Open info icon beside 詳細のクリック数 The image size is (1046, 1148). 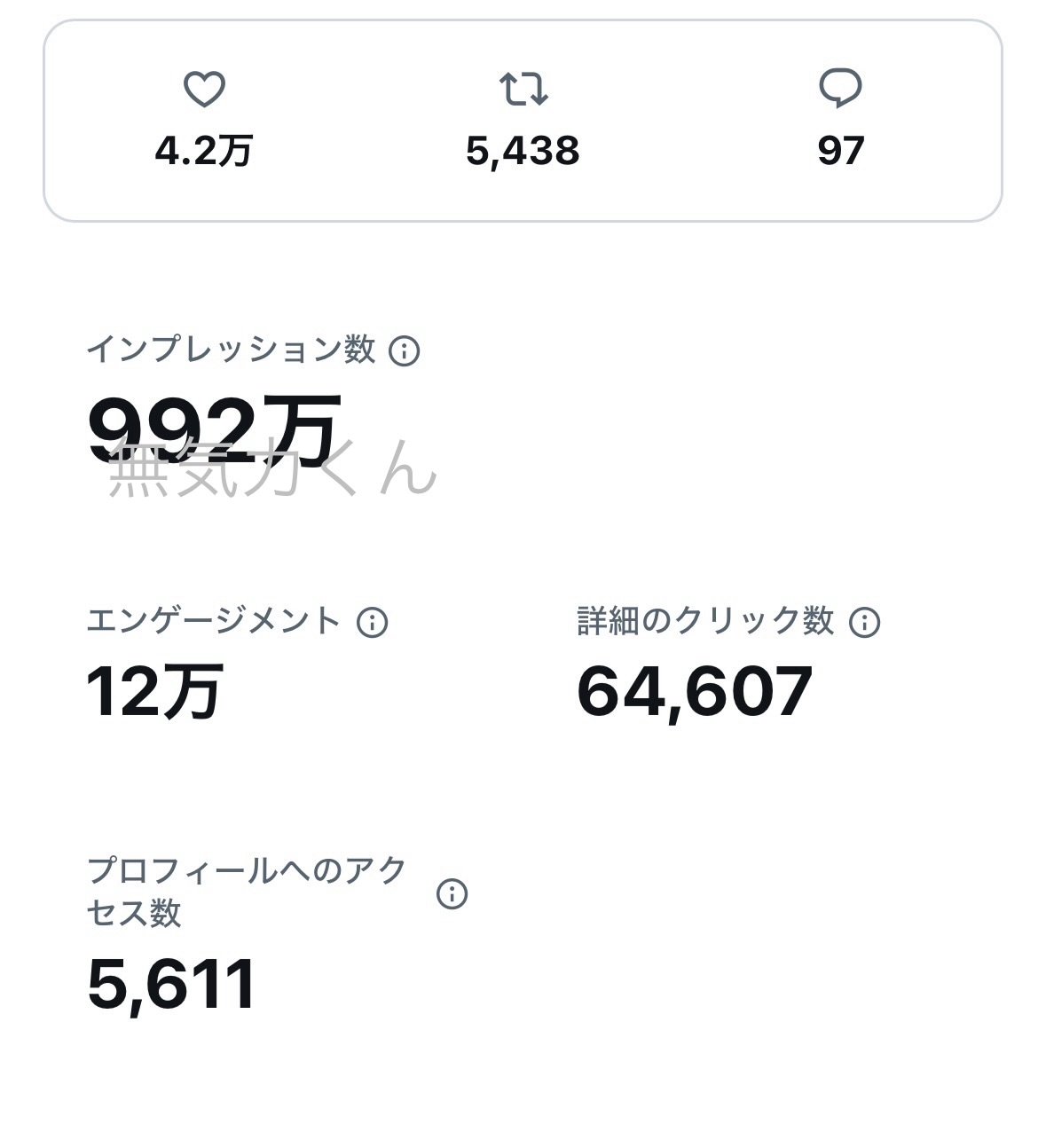coord(864,623)
